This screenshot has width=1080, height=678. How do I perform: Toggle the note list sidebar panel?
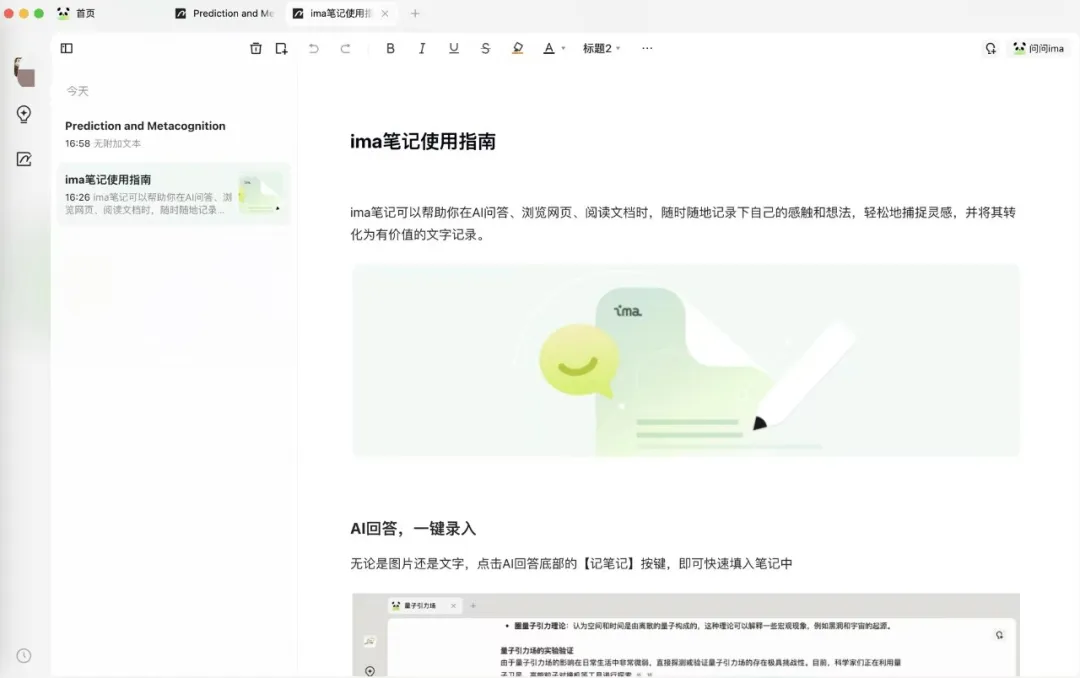(x=67, y=48)
